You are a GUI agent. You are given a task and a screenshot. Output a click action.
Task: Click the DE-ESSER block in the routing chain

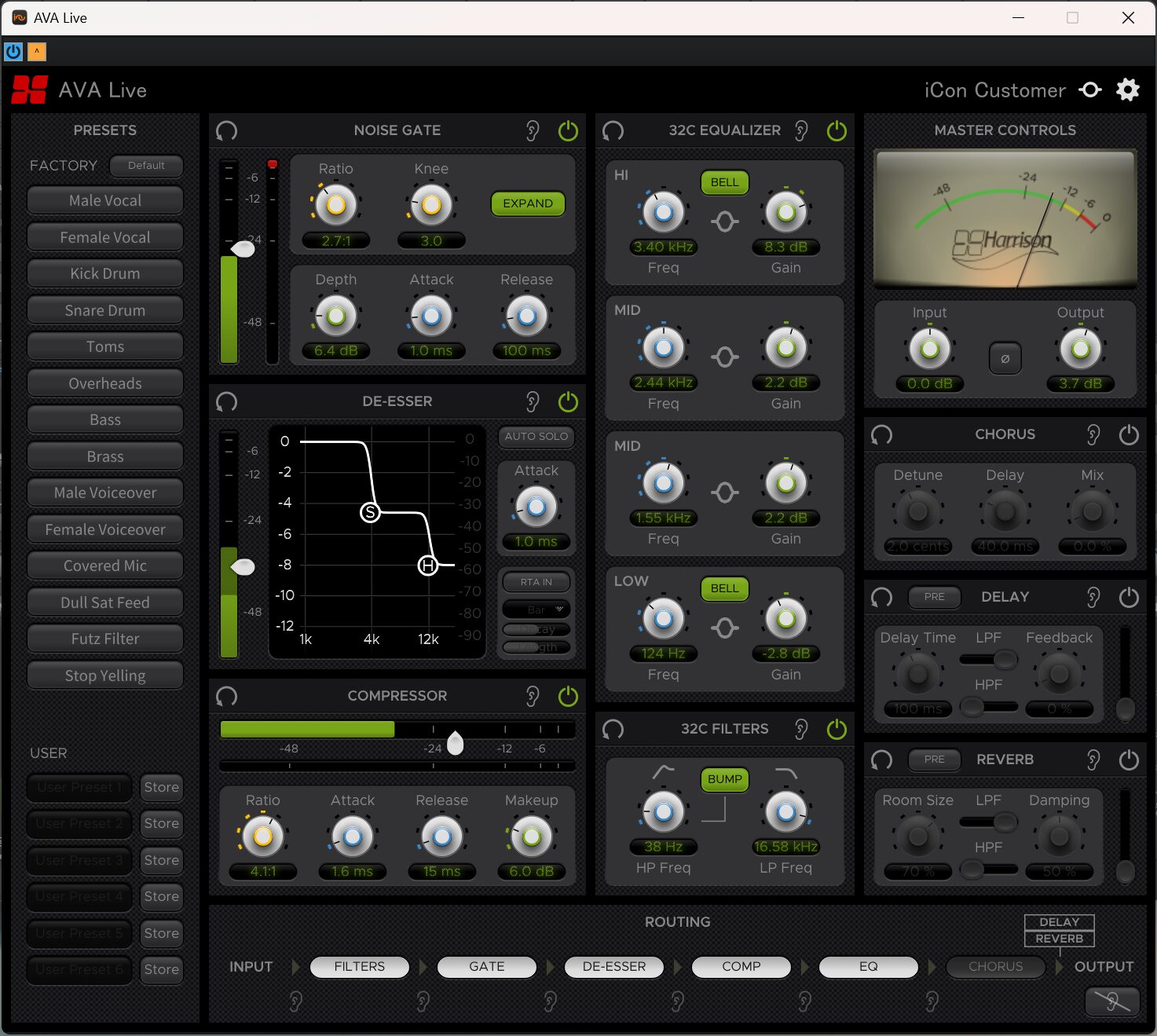[x=614, y=967]
